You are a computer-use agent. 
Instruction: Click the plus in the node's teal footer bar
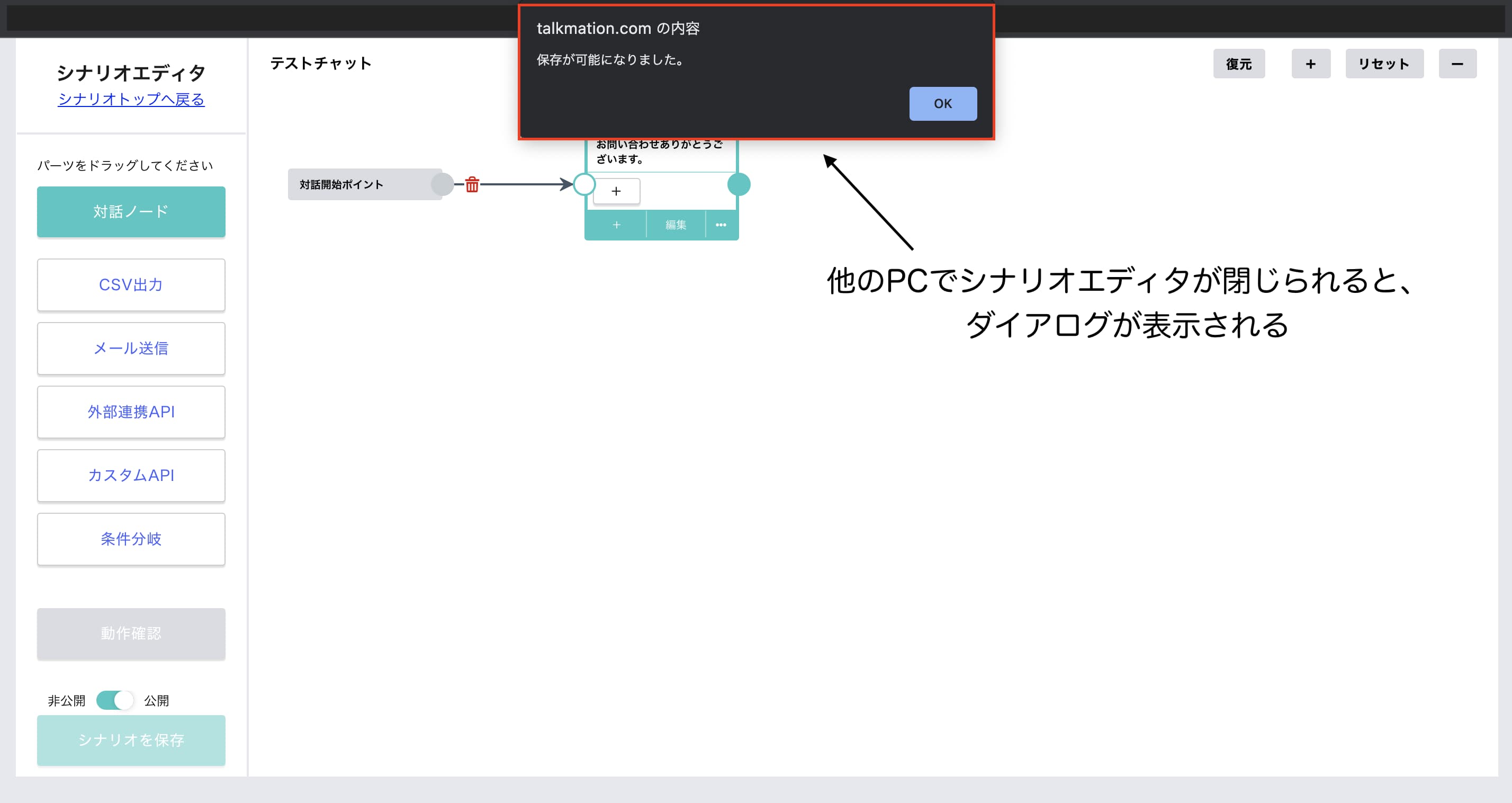tap(616, 225)
